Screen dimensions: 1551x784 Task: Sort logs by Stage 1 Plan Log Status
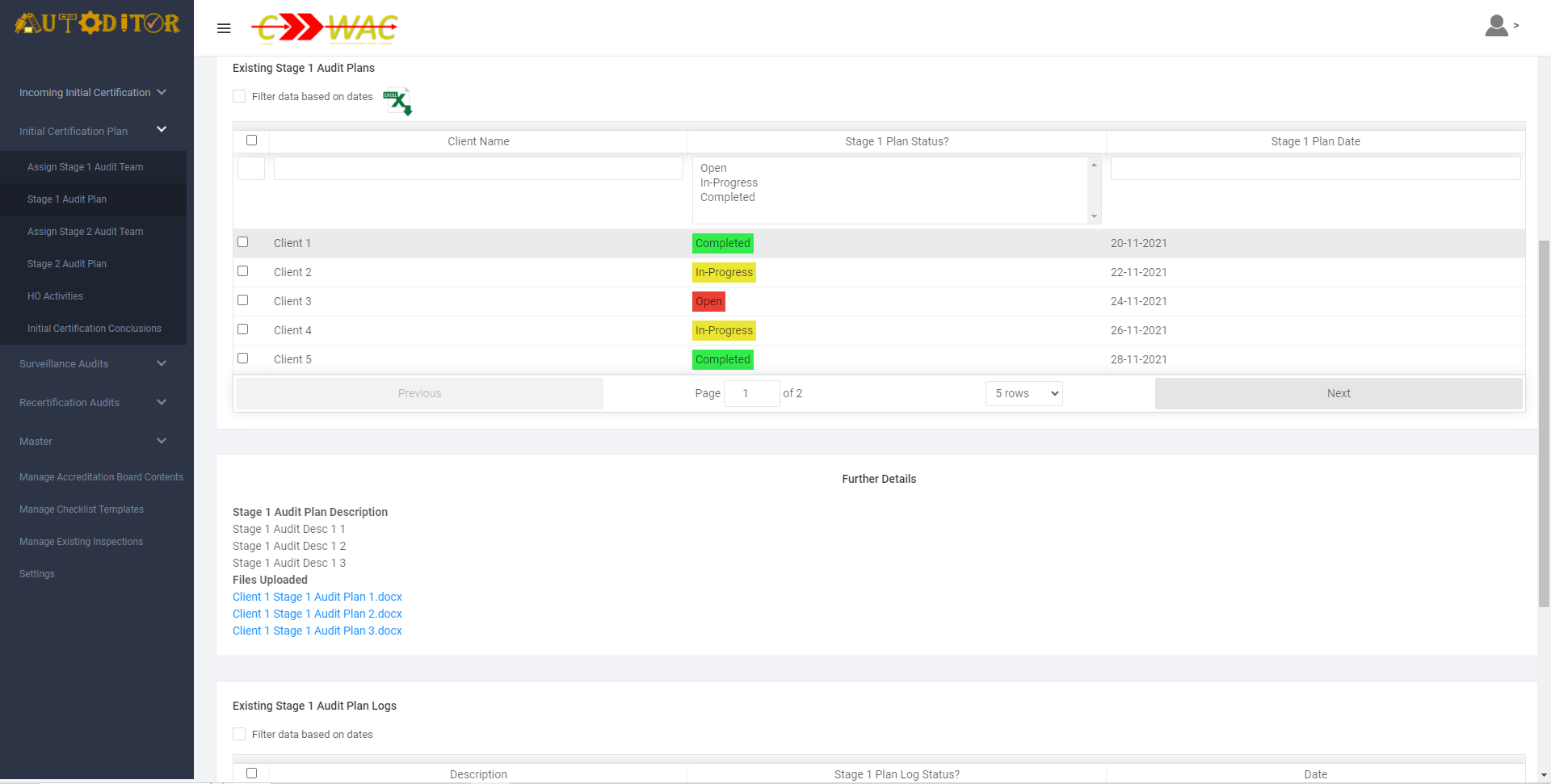click(x=897, y=774)
